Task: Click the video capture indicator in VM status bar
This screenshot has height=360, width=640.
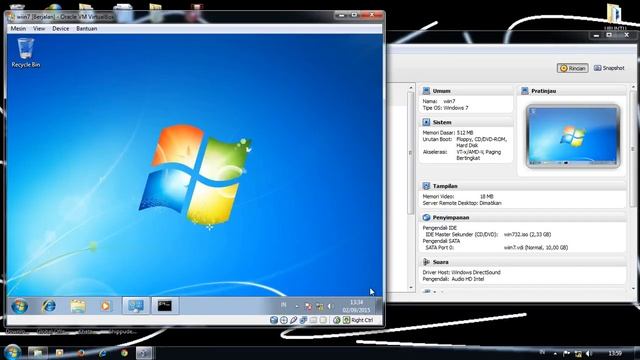Action: coord(323,320)
